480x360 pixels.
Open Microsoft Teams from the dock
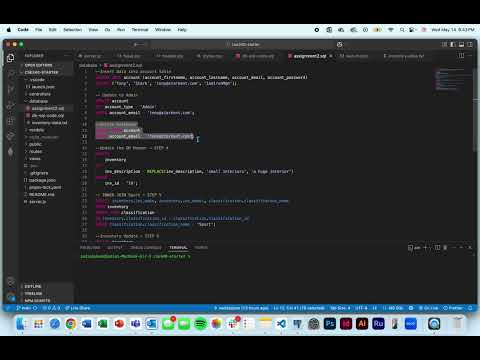coord(135,323)
